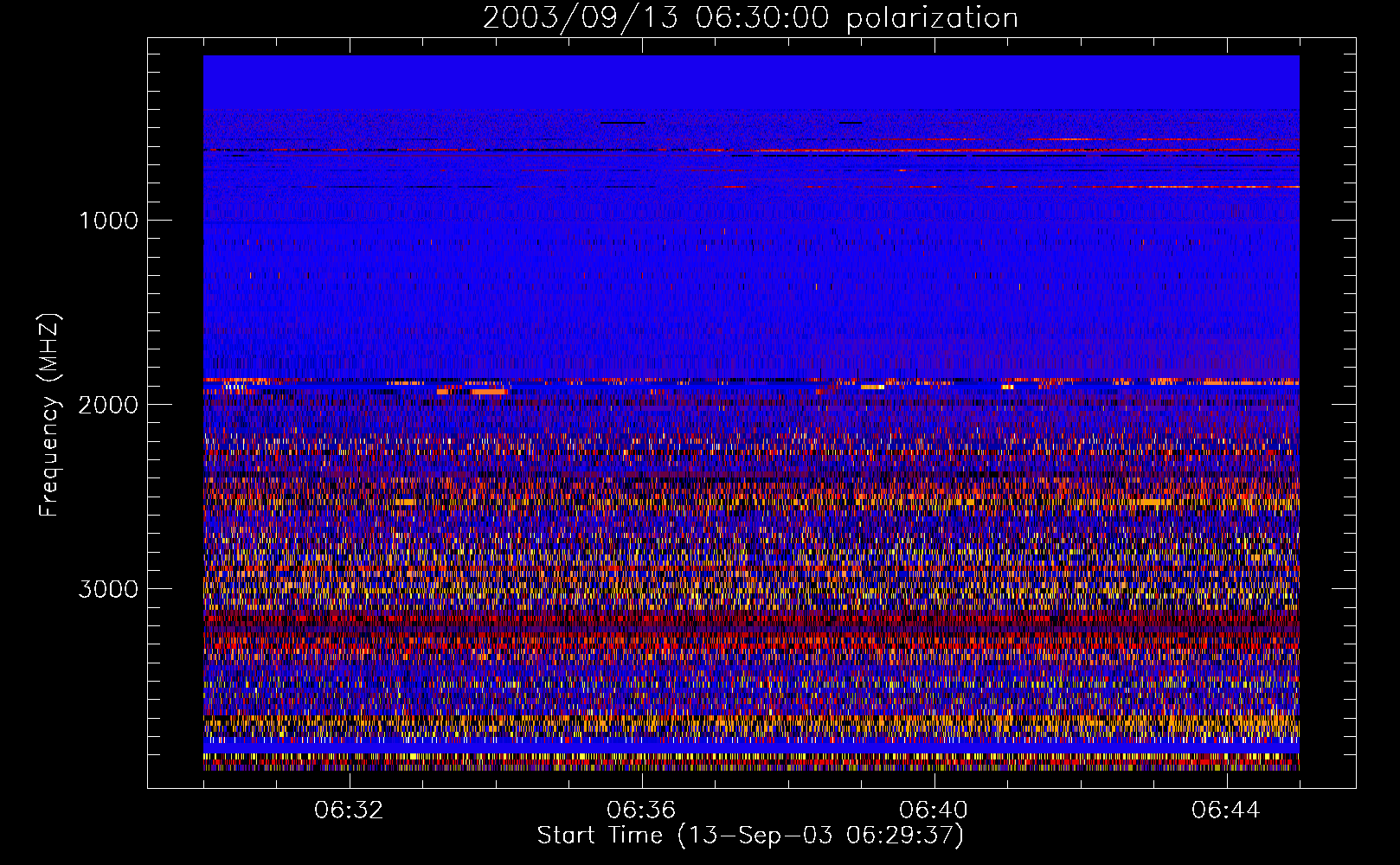Click the "Start Time (13-Sep-03 06:29:37)" label

[750, 836]
